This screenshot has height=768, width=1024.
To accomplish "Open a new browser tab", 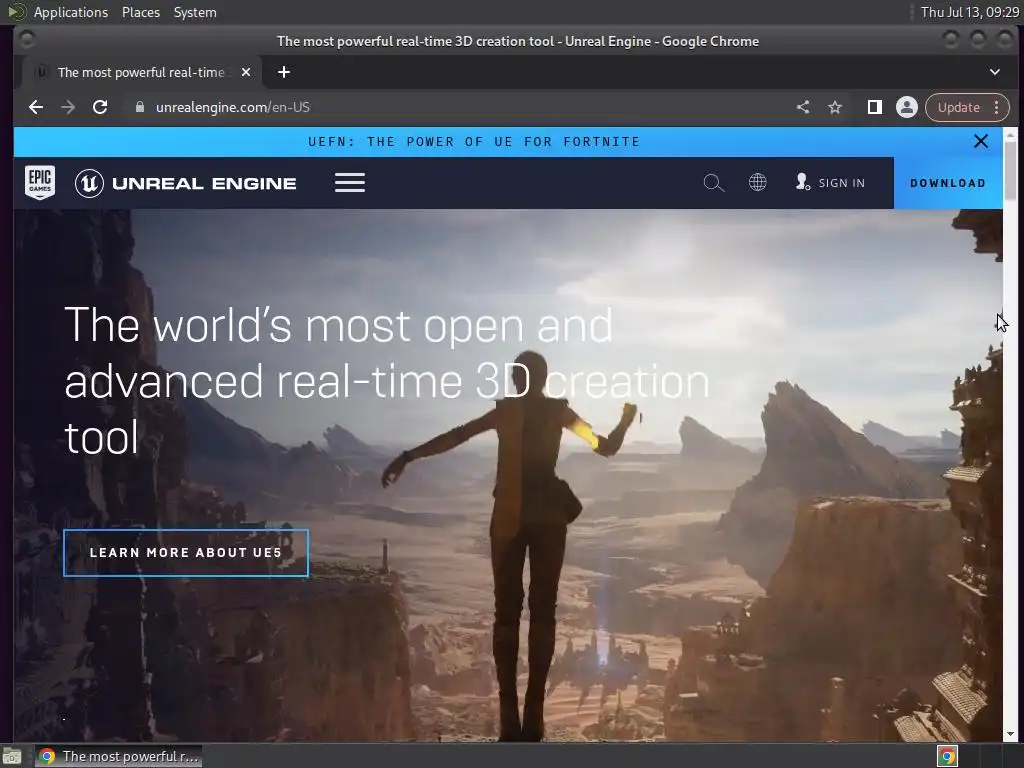I will pos(283,72).
